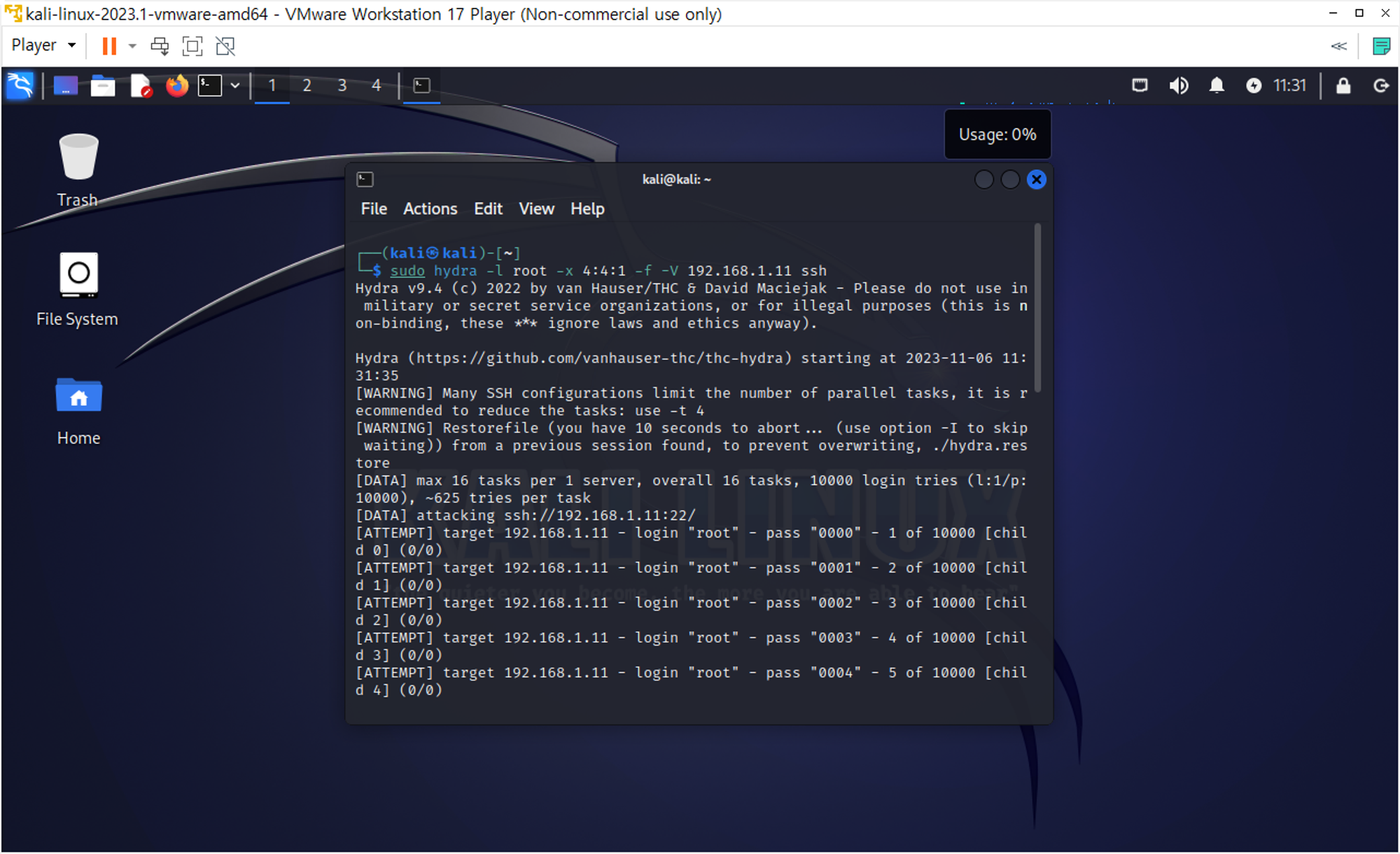This screenshot has width=1400, height=854.
Task: Open the file manager from the panel
Action: coord(103,85)
